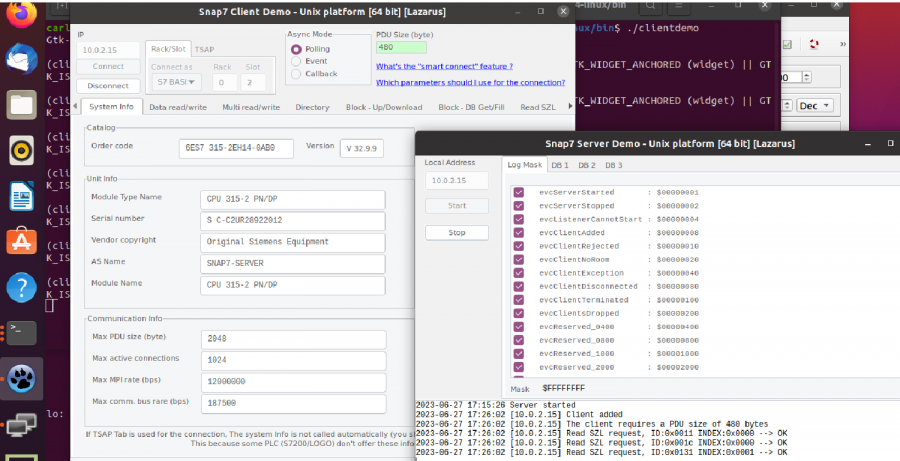Image resolution: width=900 pixels, height=461 pixels.
Task: Click the AS Name SNAP7-SERVER field
Action: click(293, 264)
